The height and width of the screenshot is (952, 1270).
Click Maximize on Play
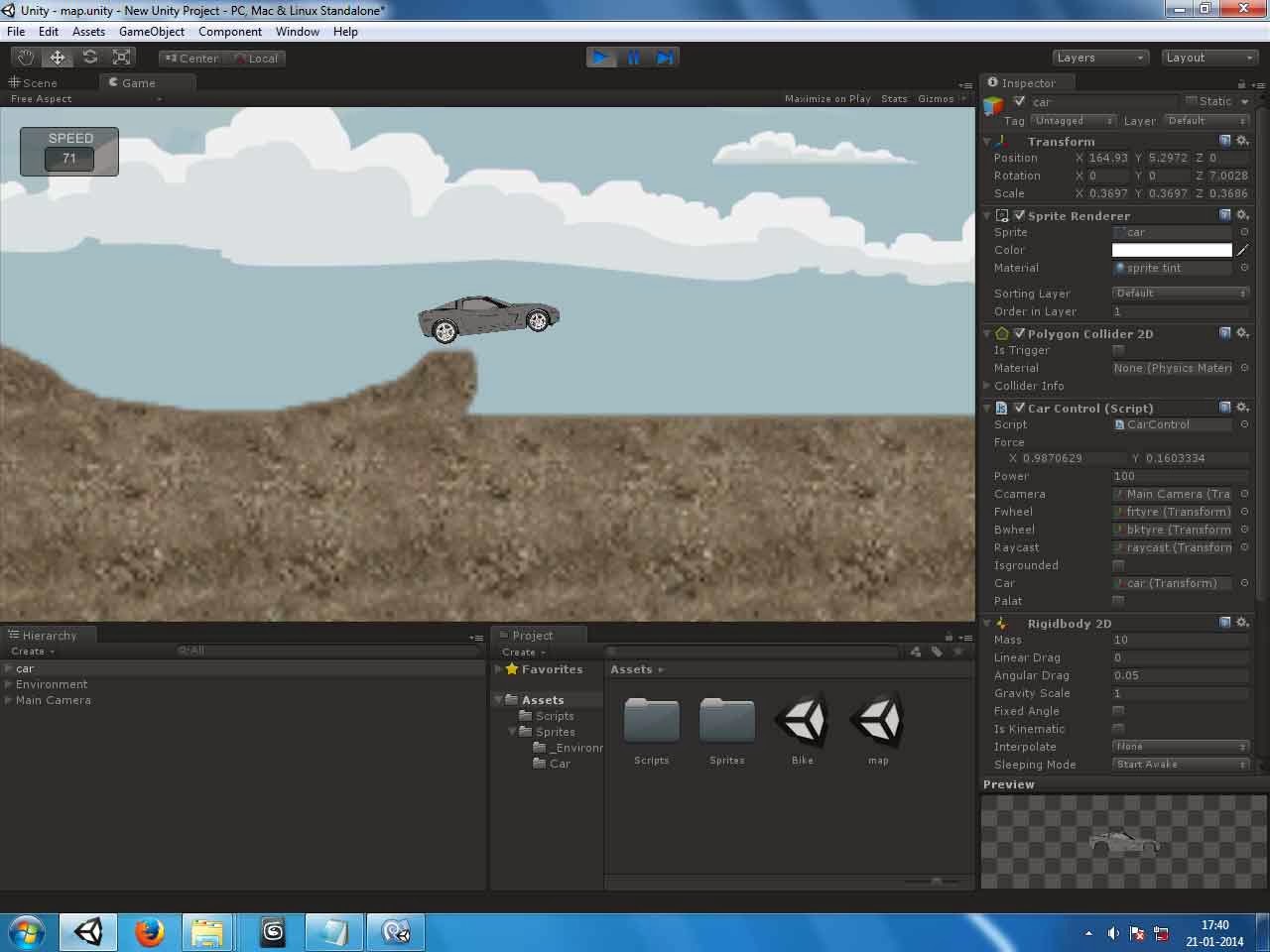coord(827,98)
